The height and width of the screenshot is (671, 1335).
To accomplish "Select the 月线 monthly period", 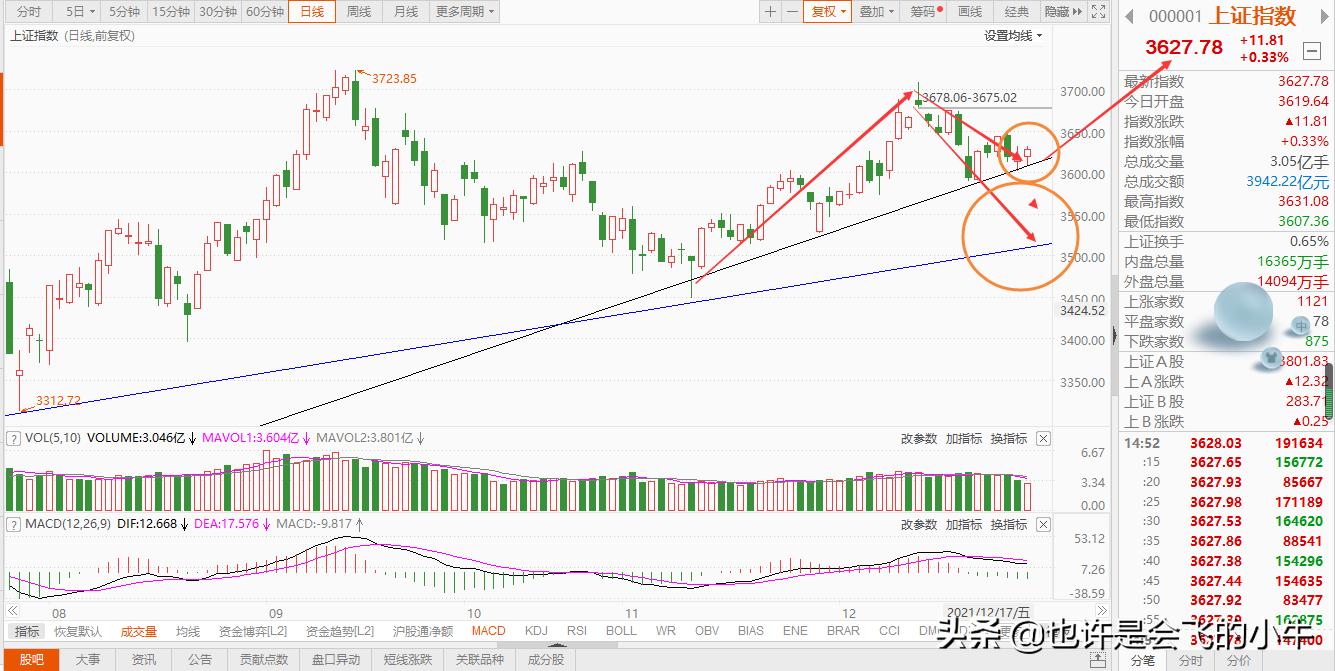I will tap(405, 12).
